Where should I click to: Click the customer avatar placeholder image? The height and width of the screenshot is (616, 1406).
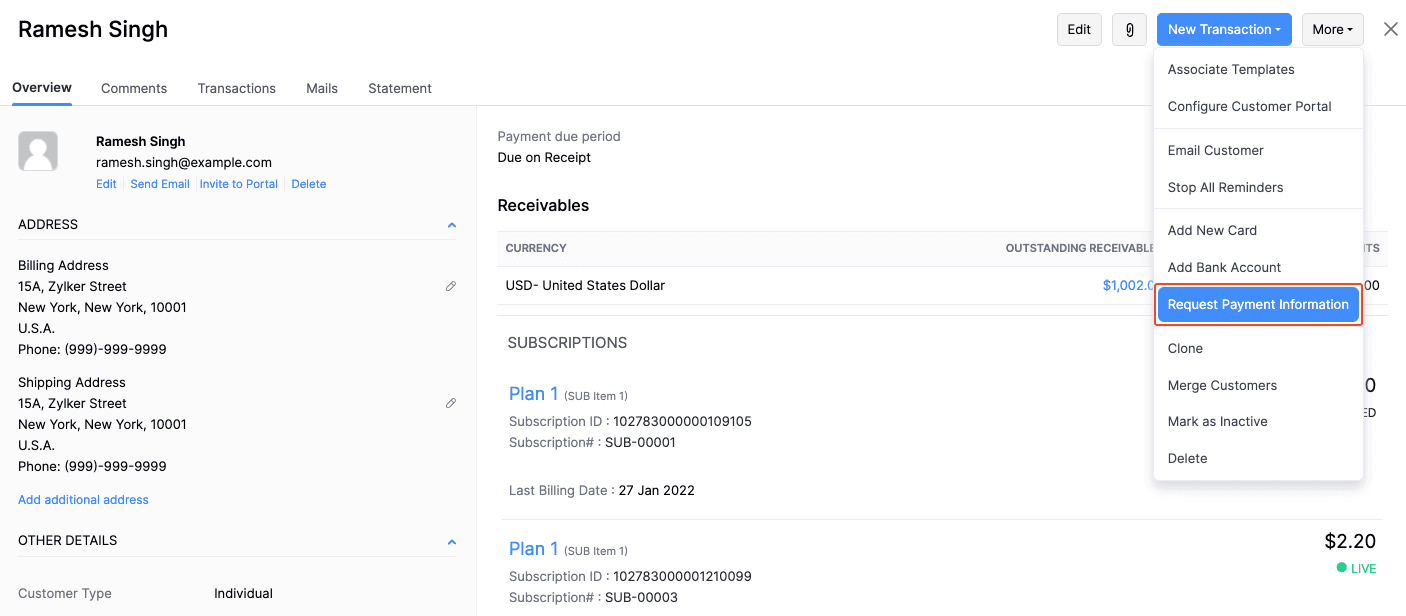click(x=37, y=150)
